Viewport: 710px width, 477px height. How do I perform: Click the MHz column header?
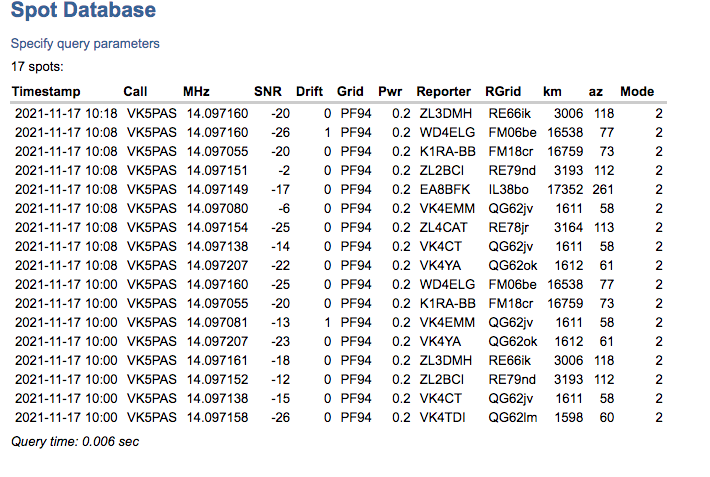point(196,91)
